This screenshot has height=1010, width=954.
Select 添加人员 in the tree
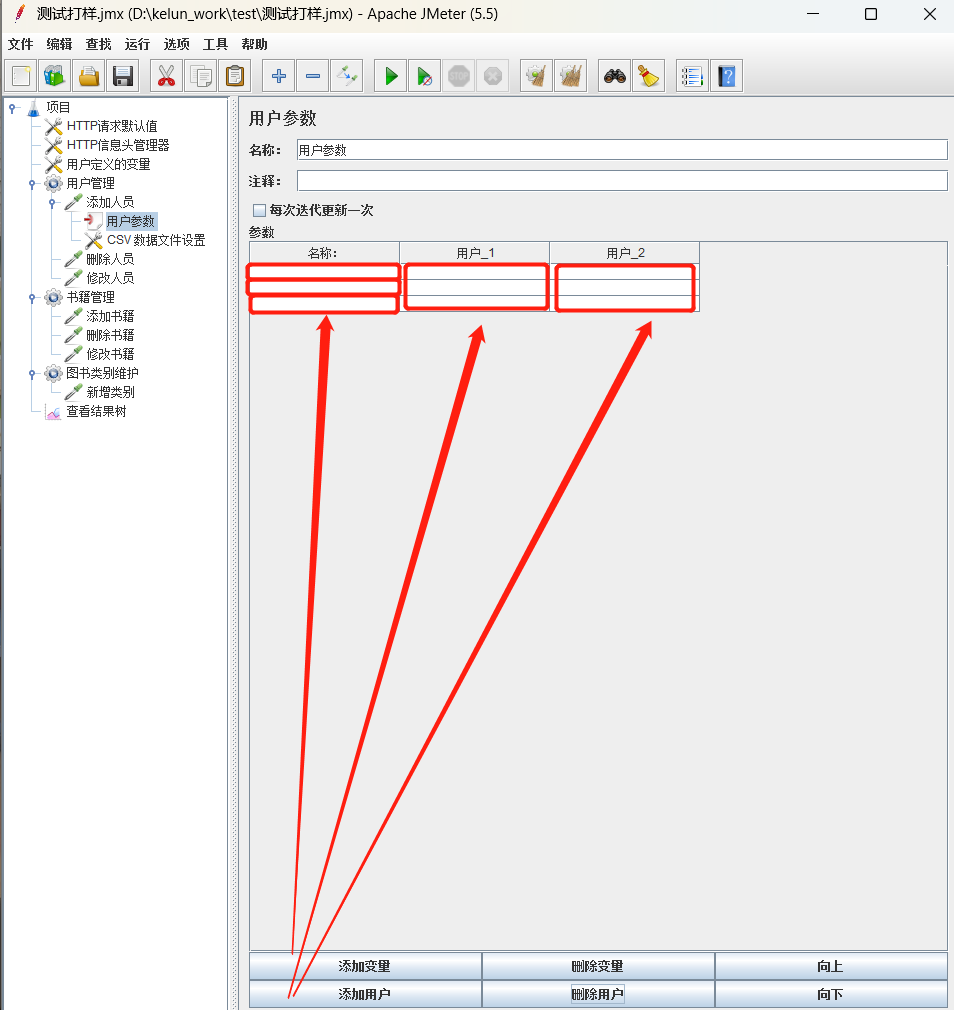click(x=110, y=202)
